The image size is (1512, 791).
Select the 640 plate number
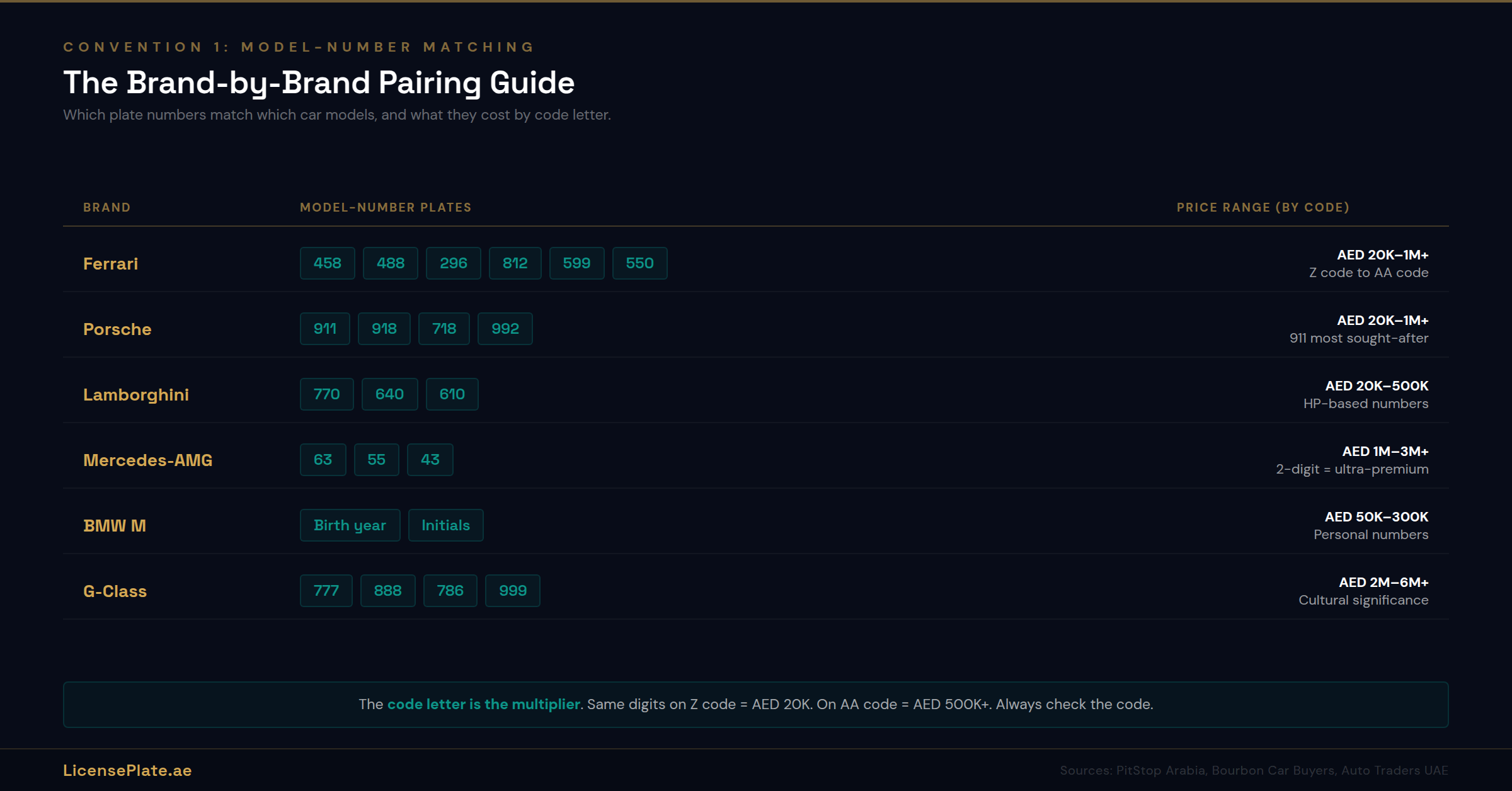point(389,394)
